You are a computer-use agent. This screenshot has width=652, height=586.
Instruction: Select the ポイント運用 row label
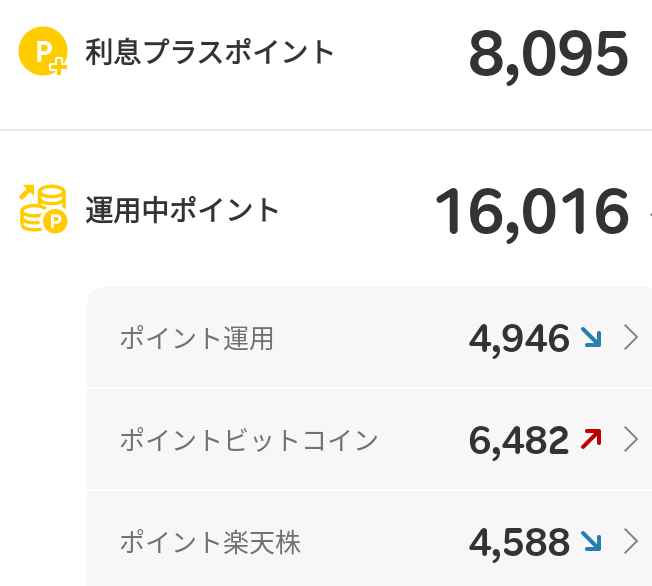(197, 338)
